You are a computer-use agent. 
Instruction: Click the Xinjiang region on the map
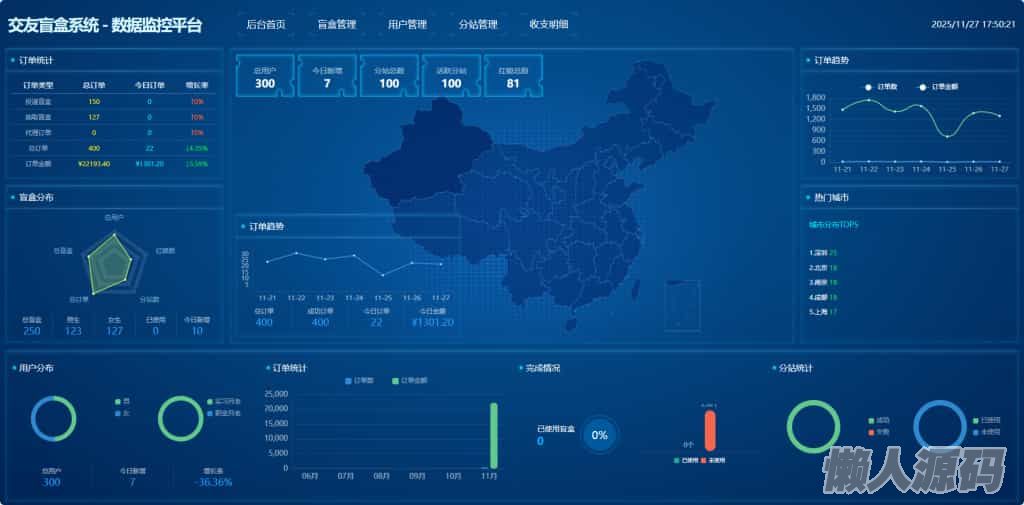tap(428, 152)
